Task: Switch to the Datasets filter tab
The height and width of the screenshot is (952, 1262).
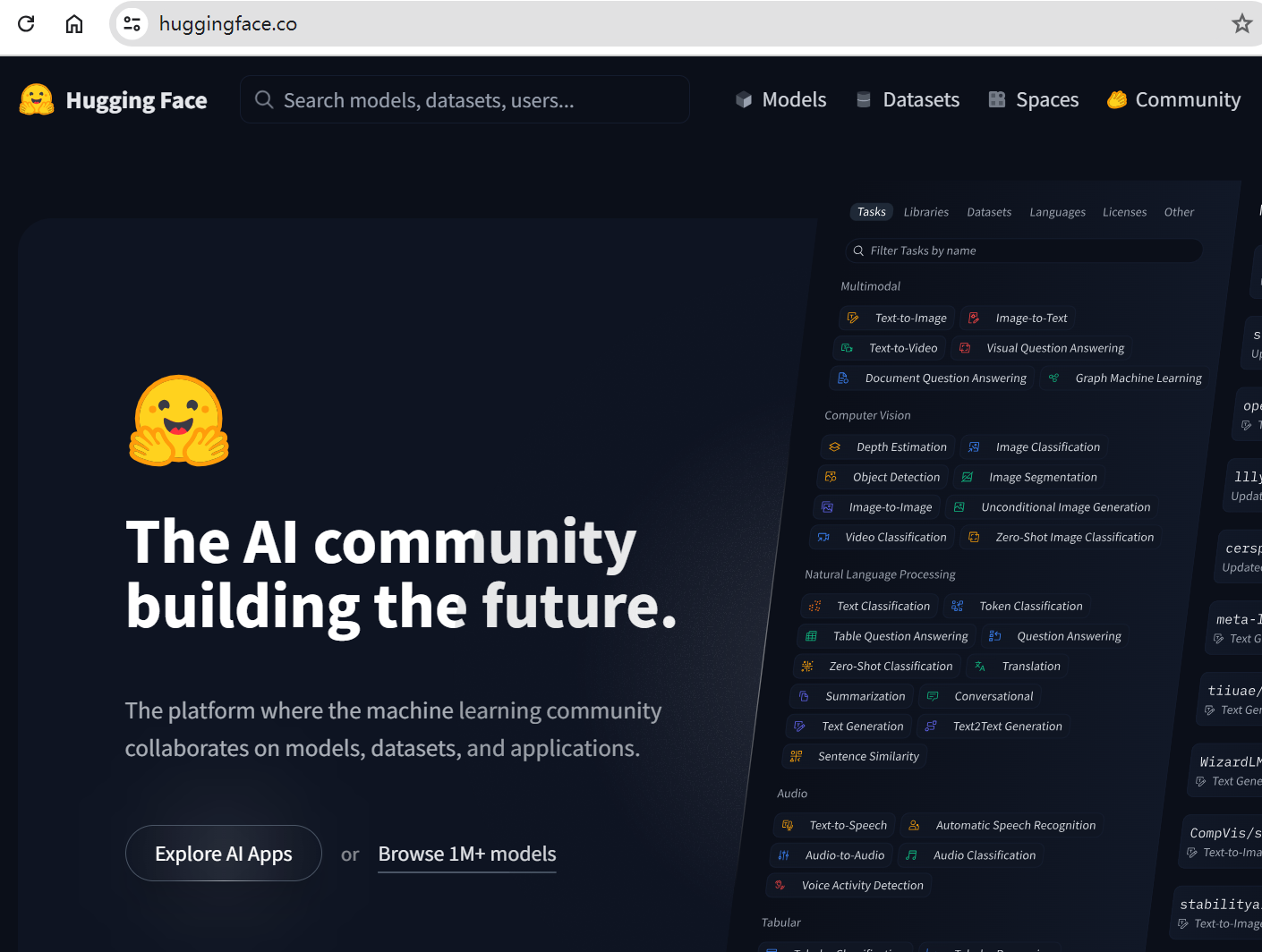Action: click(989, 212)
